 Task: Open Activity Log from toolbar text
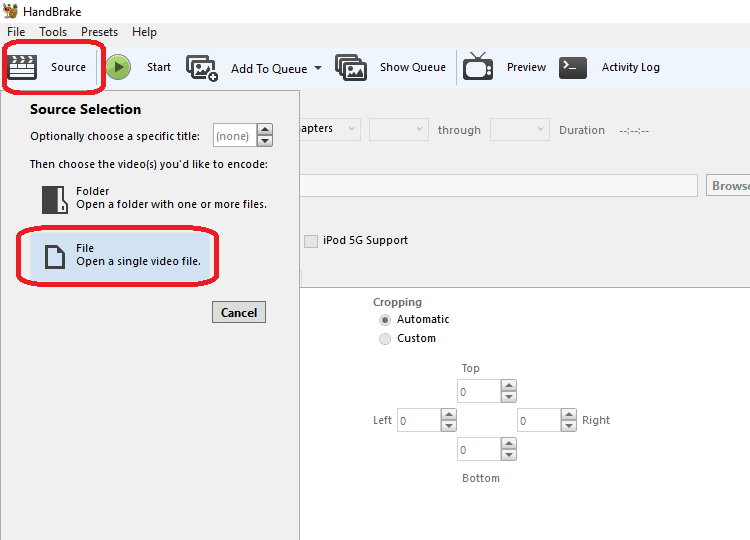[x=630, y=67]
